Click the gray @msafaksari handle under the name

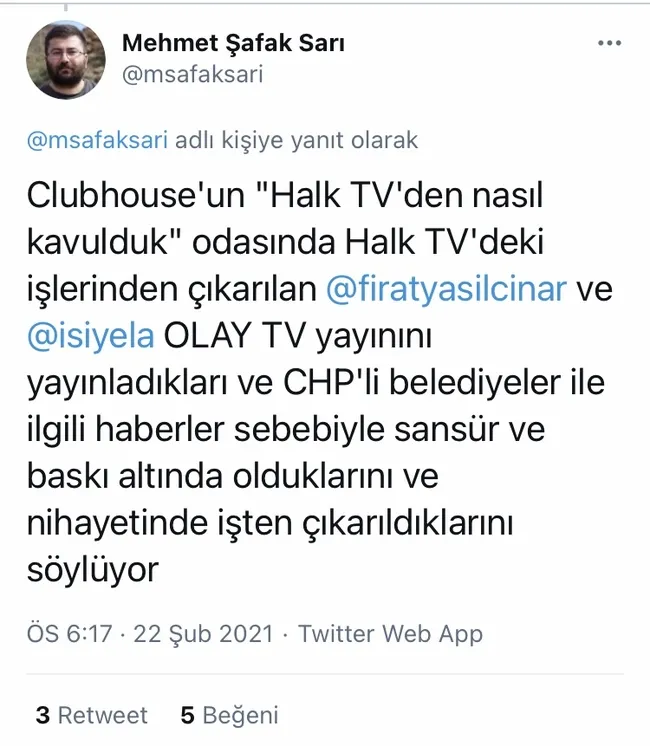point(192,75)
